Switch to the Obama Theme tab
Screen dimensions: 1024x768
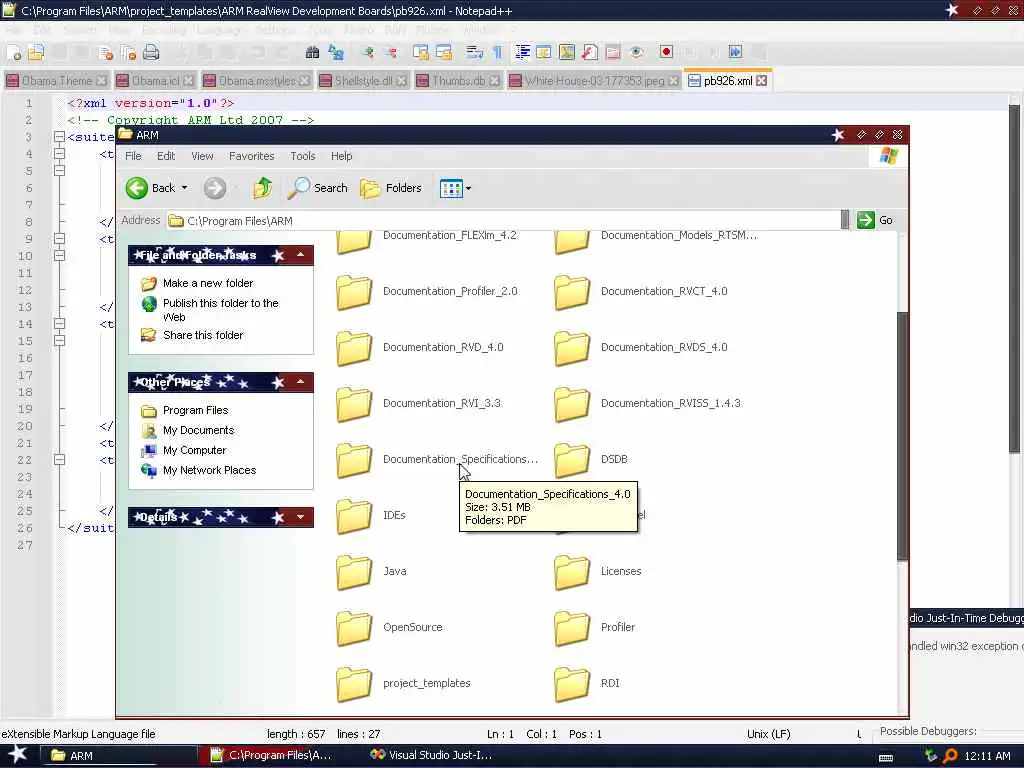56,80
